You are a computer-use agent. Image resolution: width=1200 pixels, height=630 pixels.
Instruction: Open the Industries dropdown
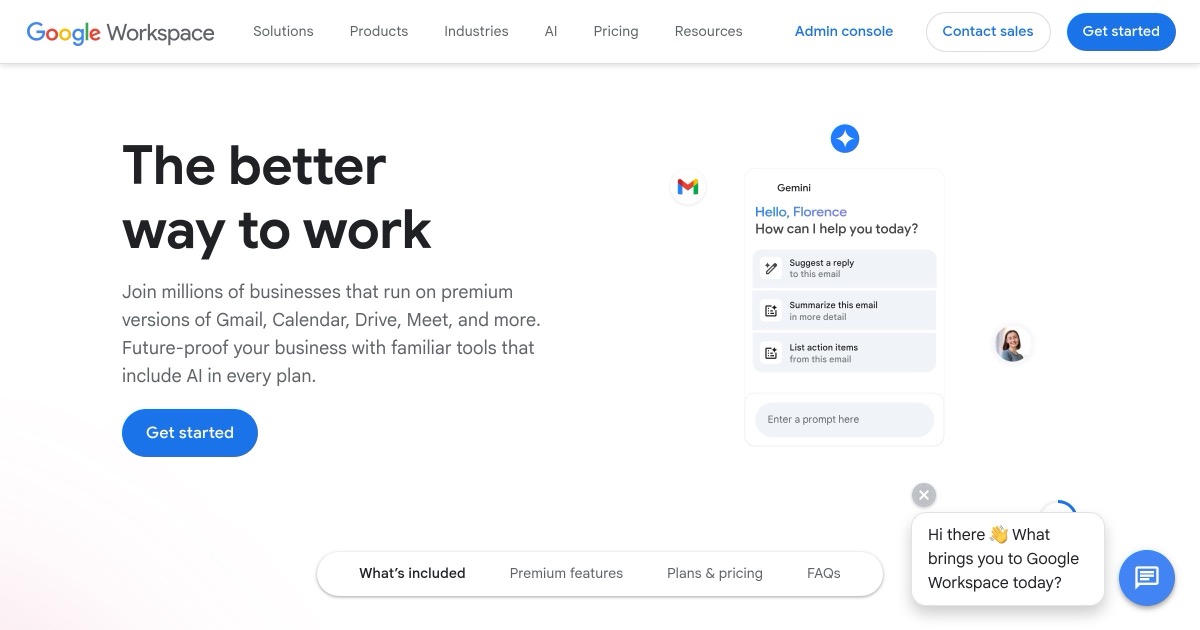tap(476, 31)
